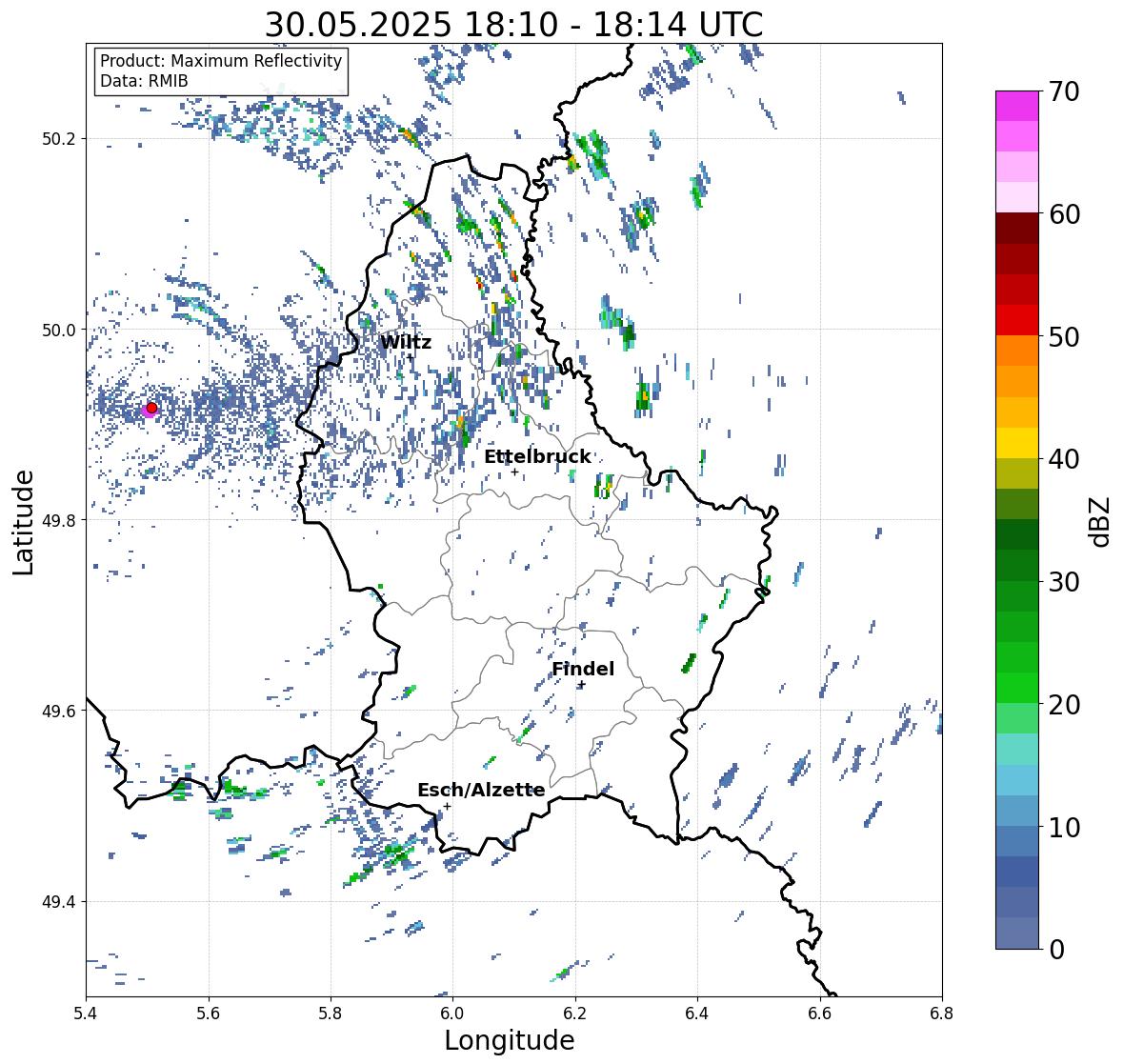Select the Esch/Alzette city label

[x=481, y=790]
